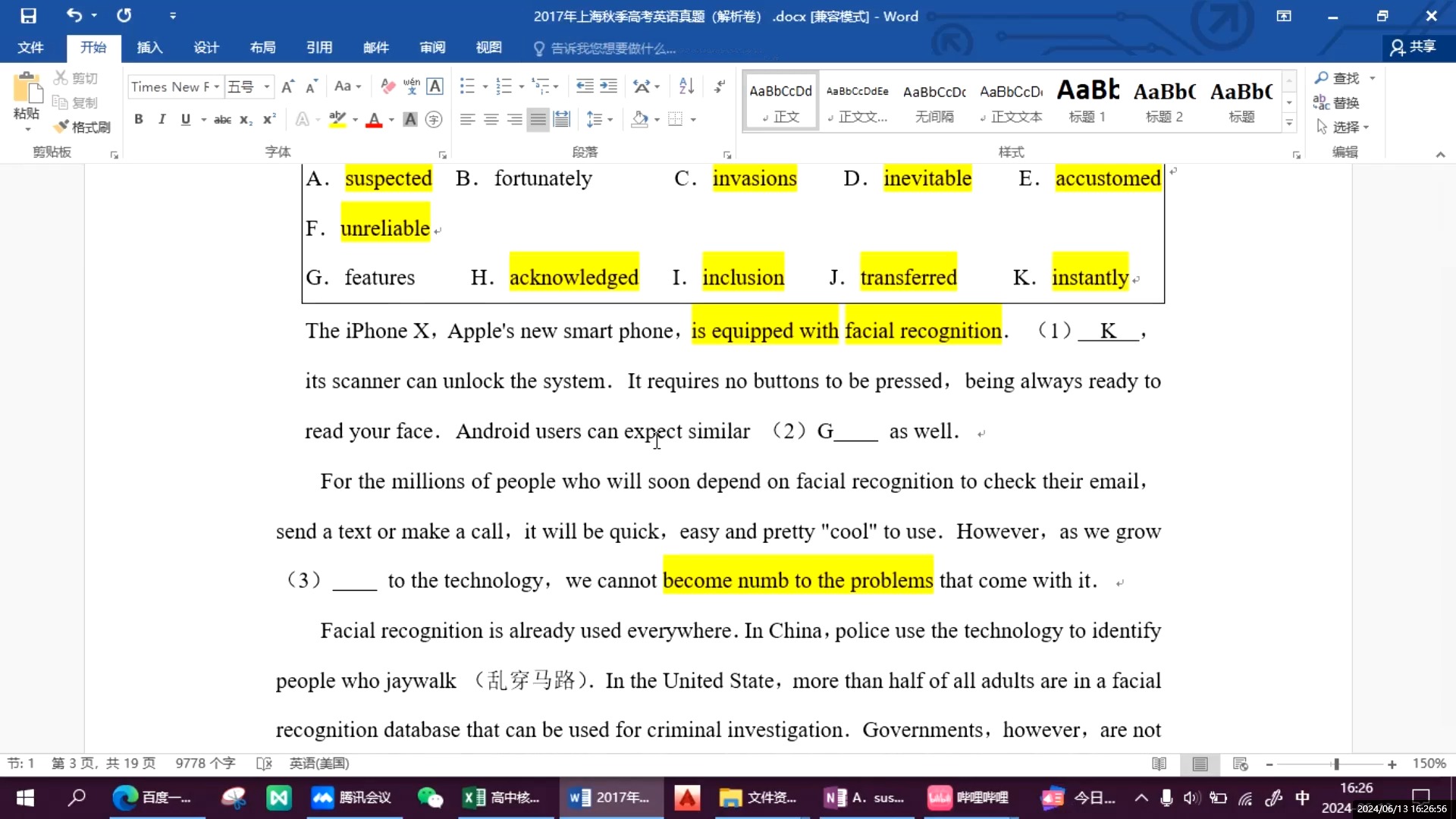Center the paragraph text
Screen dimensions: 1456x819
coord(491,120)
